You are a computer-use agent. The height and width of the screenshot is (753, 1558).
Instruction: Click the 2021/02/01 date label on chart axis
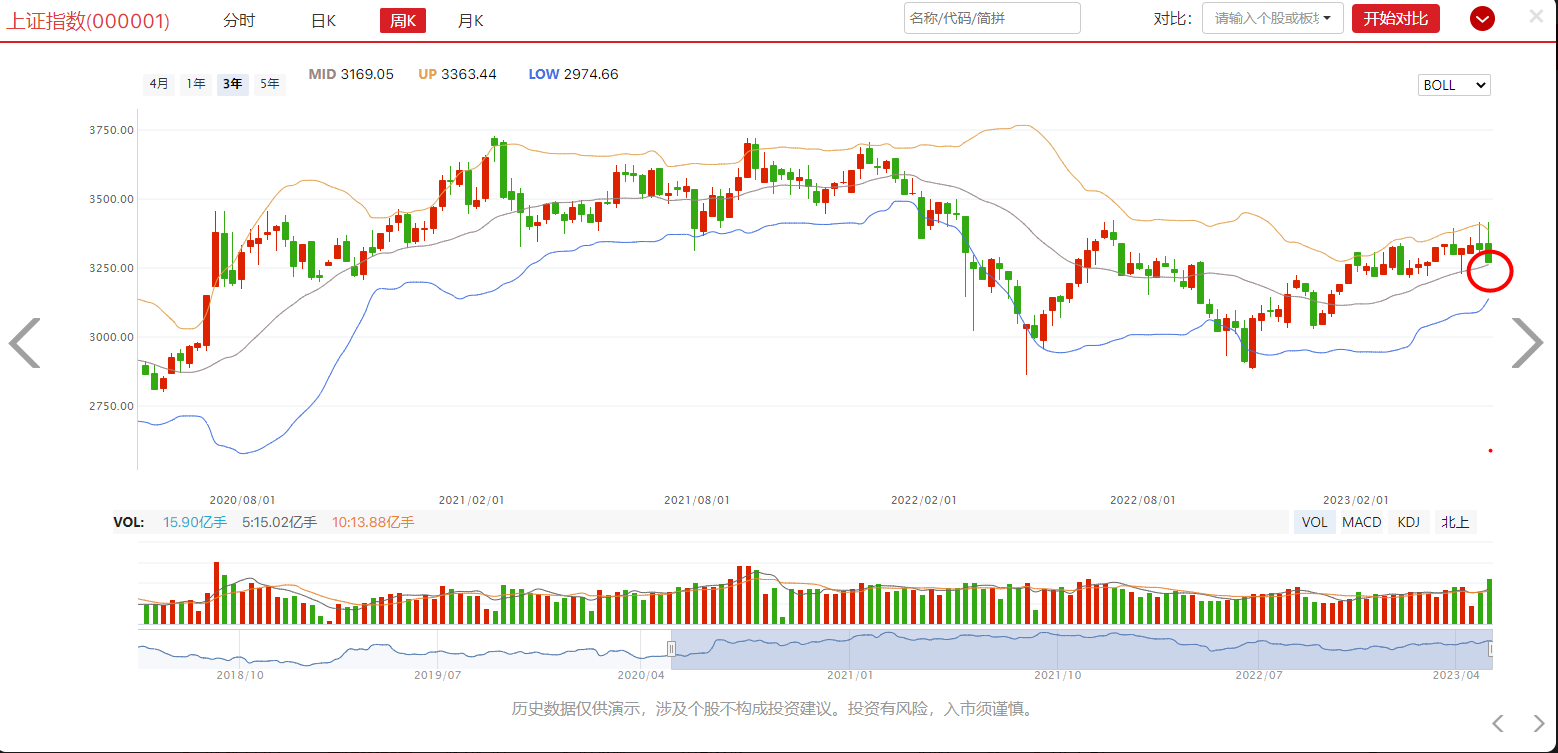(x=472, y=499)
